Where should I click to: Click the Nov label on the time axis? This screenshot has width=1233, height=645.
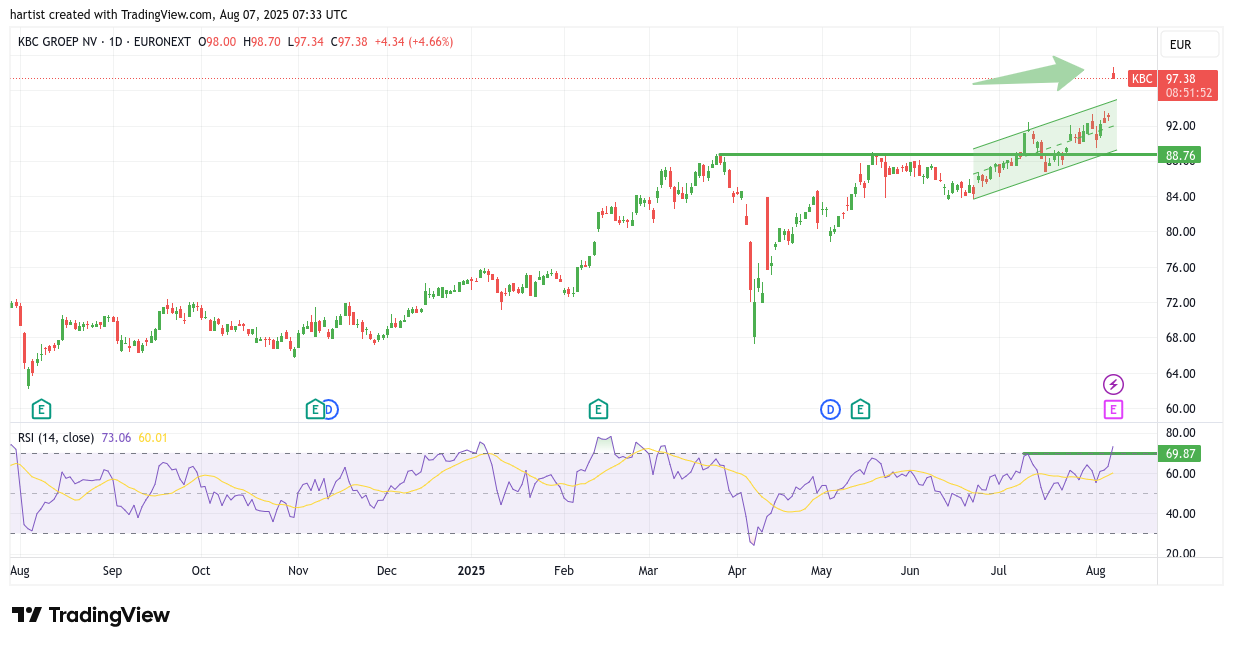tap(298, 571)
